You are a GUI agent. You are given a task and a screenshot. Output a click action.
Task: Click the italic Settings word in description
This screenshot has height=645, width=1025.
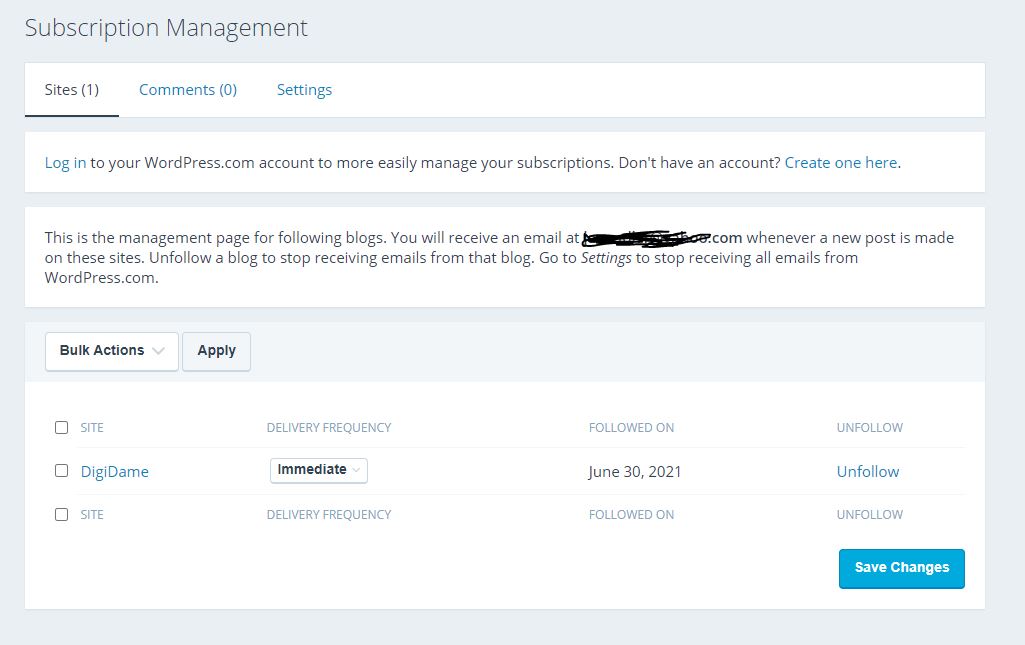606,258
